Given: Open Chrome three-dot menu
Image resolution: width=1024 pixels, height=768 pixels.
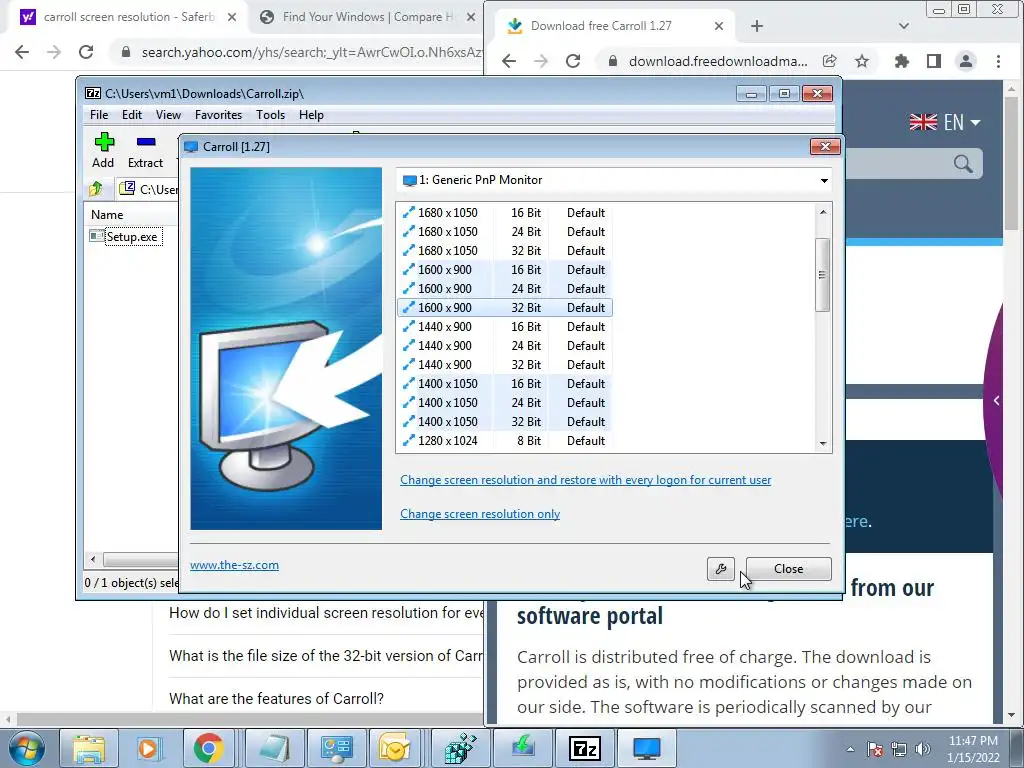Looking at the screenshot, I should (998, 61).
